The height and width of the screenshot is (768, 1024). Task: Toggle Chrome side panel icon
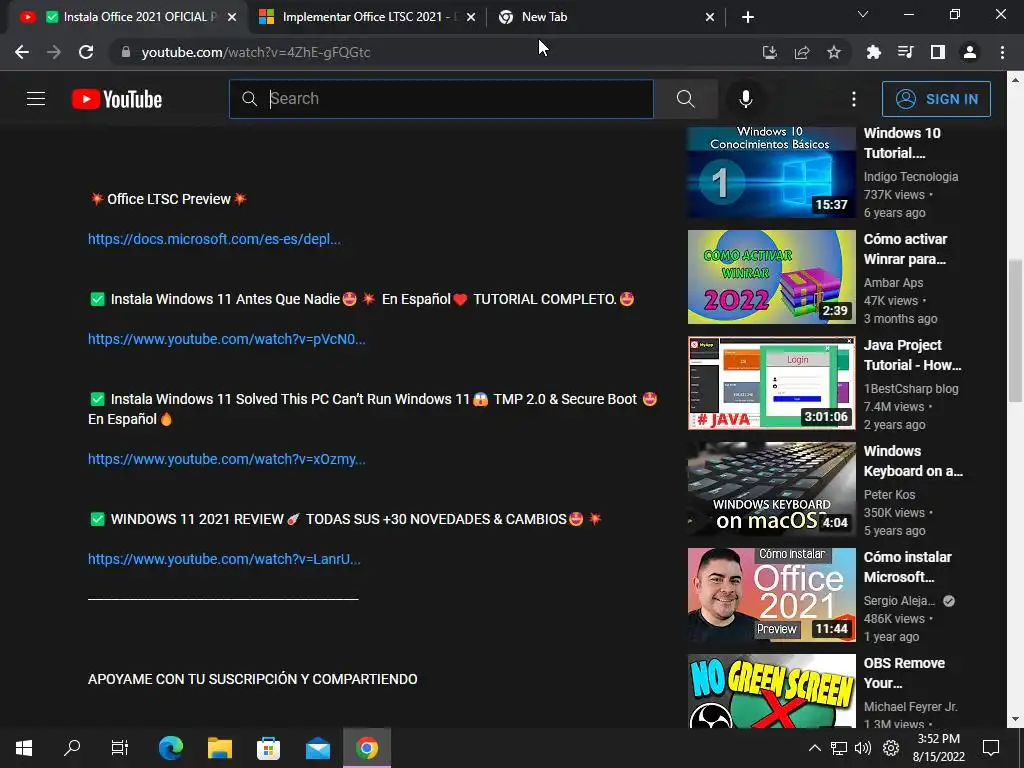938,52
